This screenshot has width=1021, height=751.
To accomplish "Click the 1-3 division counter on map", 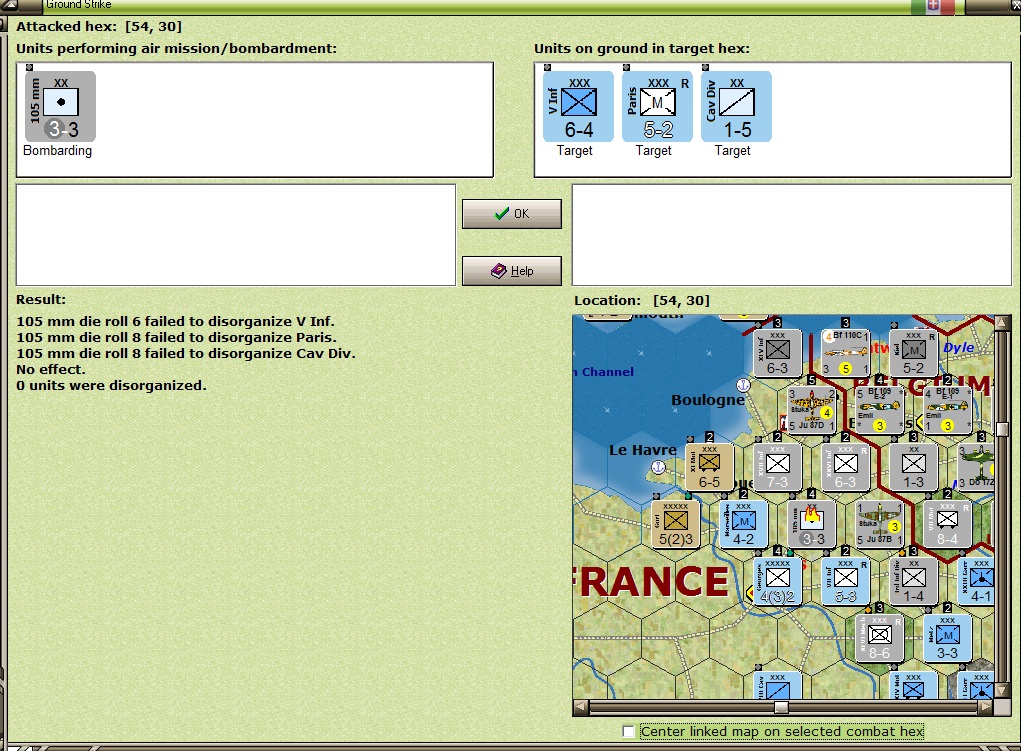I will click(914, 467).
